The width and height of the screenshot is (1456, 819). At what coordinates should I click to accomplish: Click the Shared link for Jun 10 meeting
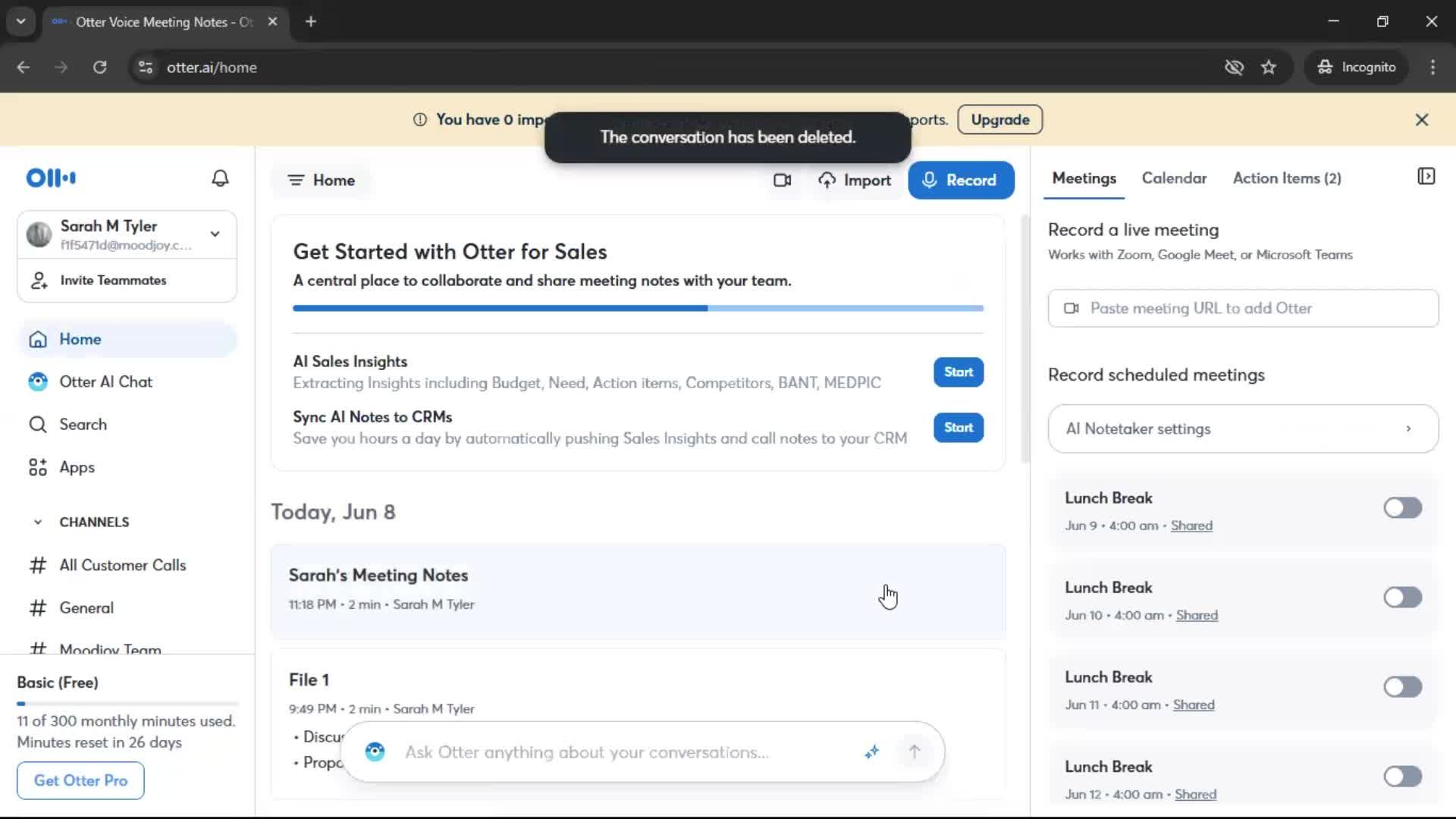tap(1197, 615)
